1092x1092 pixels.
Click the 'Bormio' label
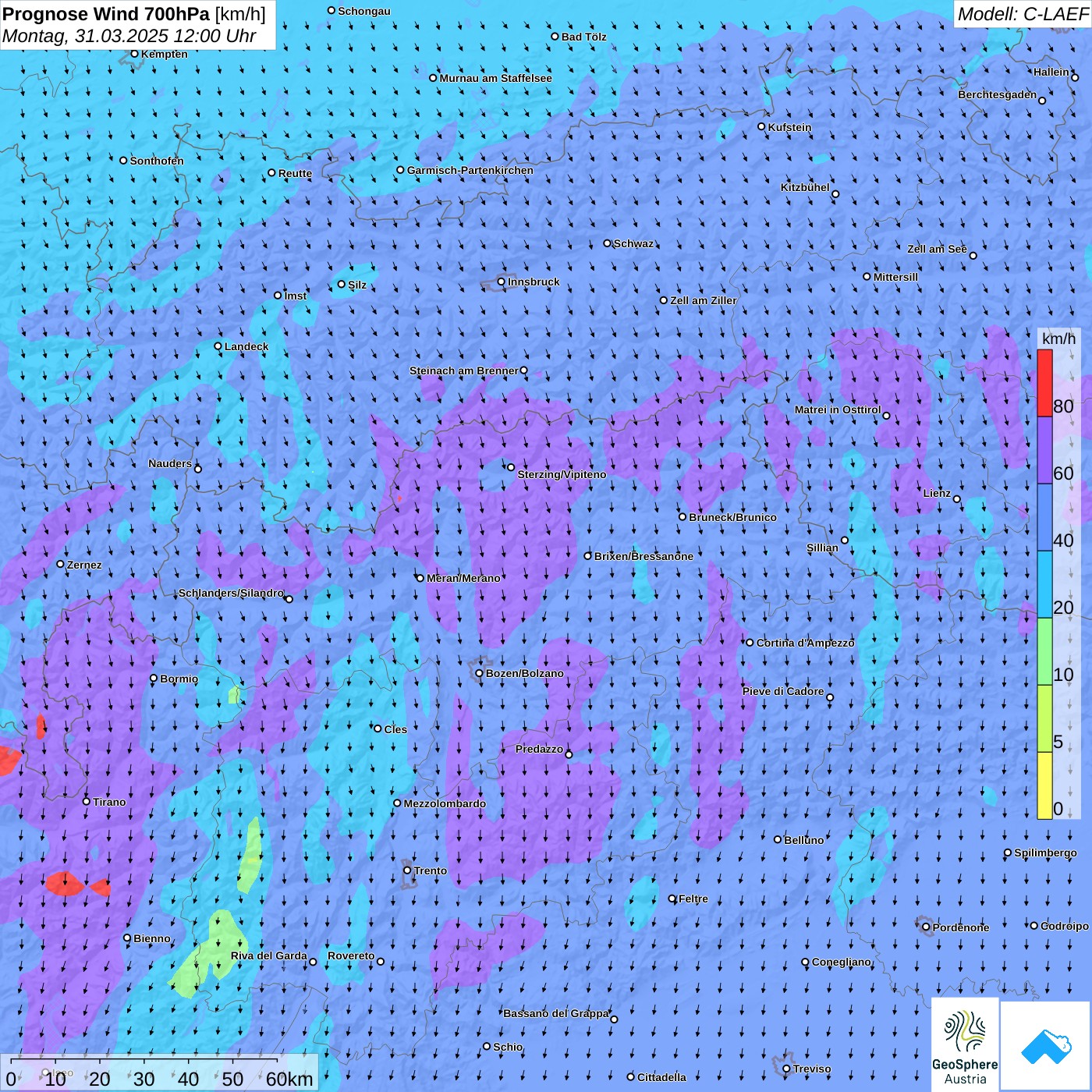[179, 679]
